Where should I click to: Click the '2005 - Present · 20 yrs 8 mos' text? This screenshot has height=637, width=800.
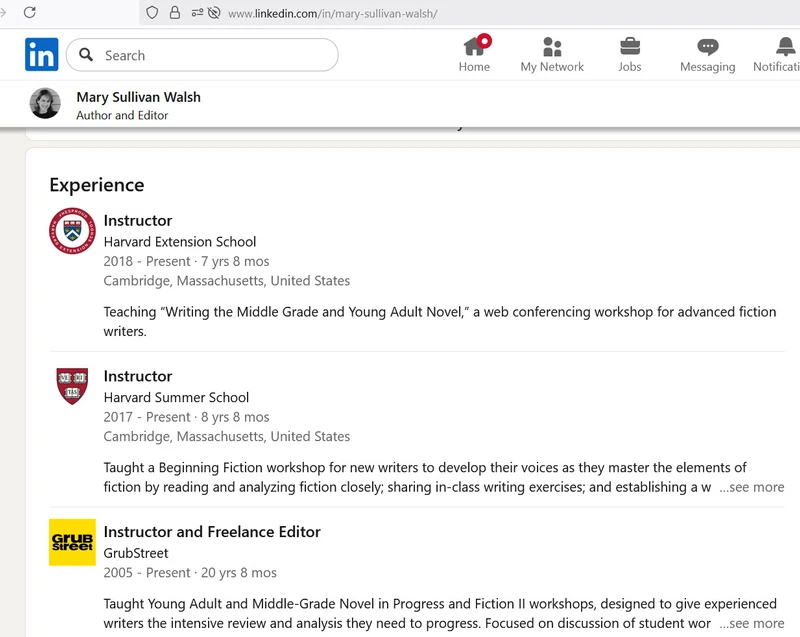(x=190, y=573)
